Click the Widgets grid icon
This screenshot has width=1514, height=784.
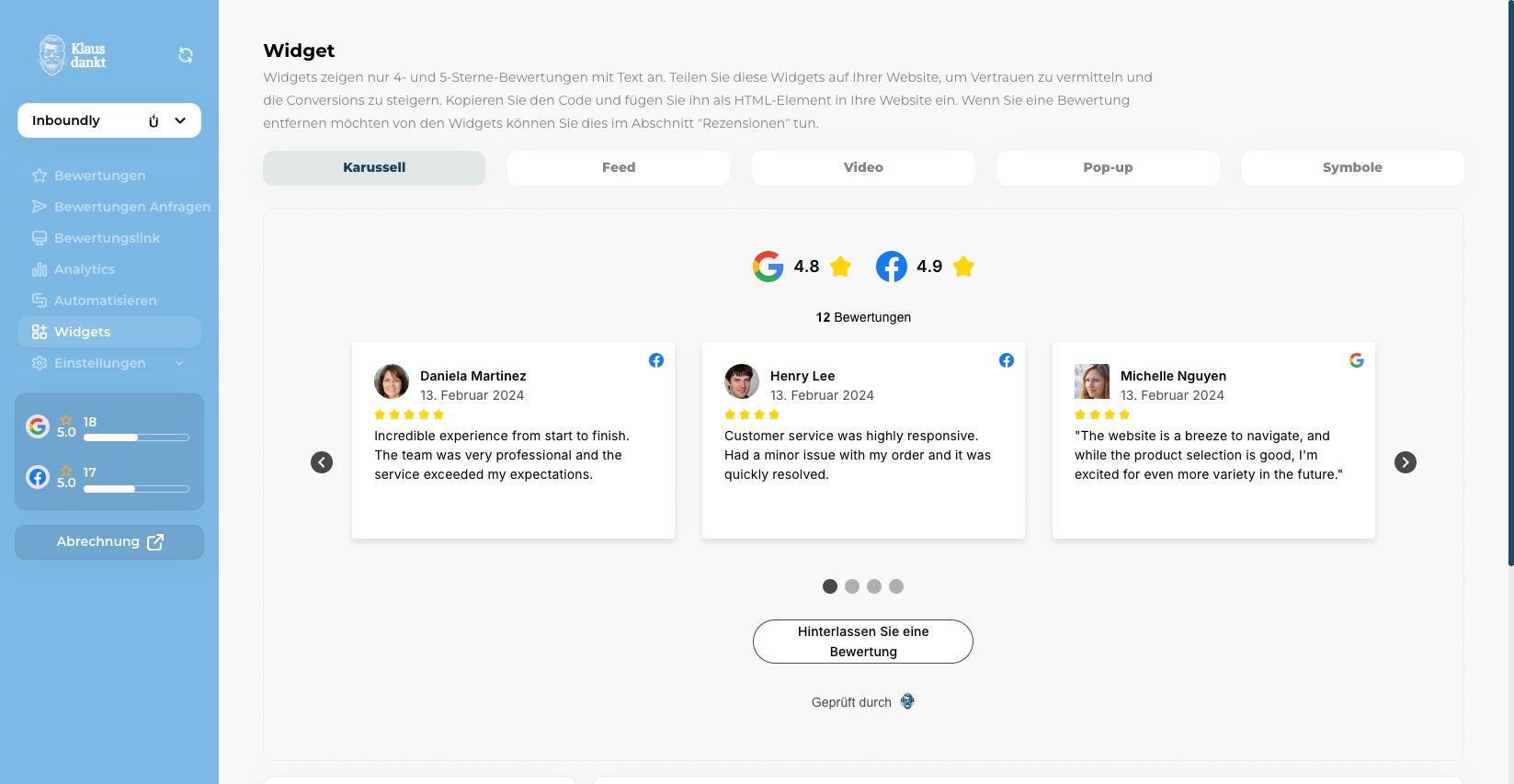pyautogui.click(x=40, y=332)
